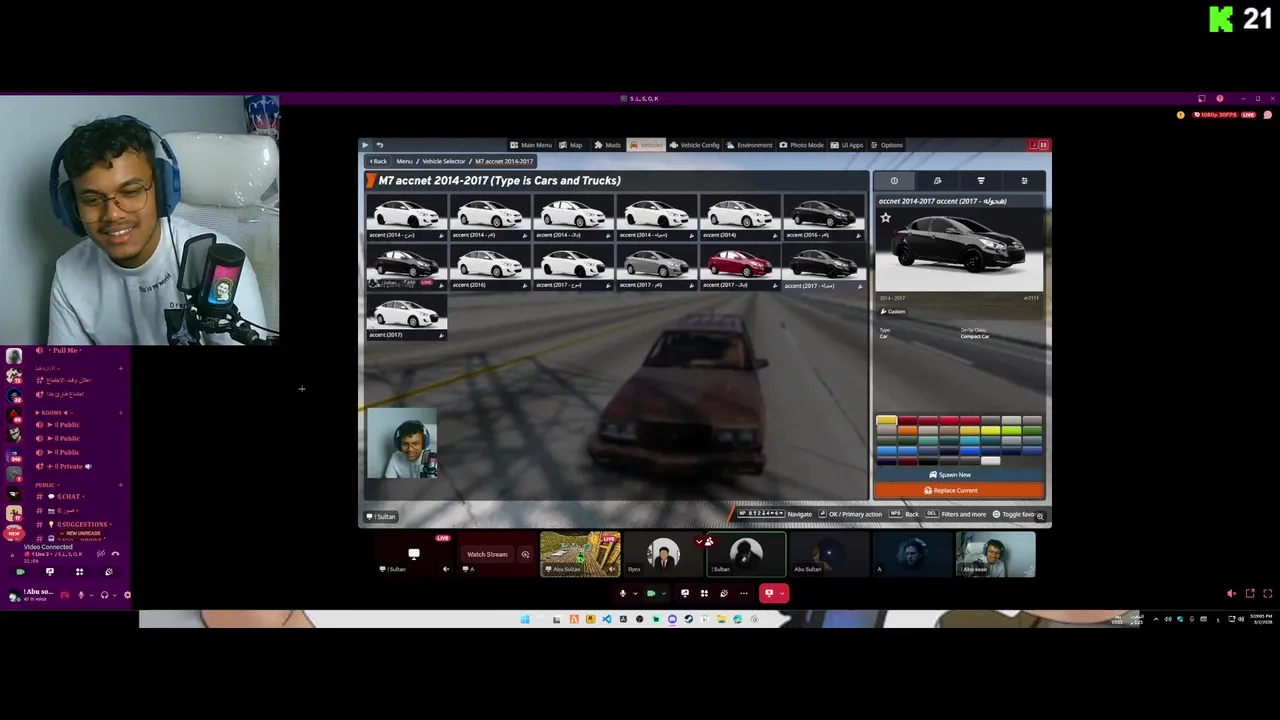Viewport: 1280px width, 720px height.
Task: Open the CHAT text channel
Action: click(x=70, y=496)
